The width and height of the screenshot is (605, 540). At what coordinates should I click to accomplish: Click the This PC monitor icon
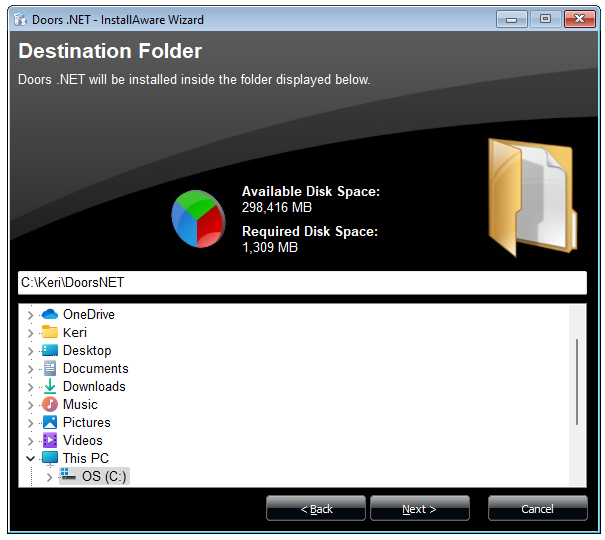[x=50, y=459]
